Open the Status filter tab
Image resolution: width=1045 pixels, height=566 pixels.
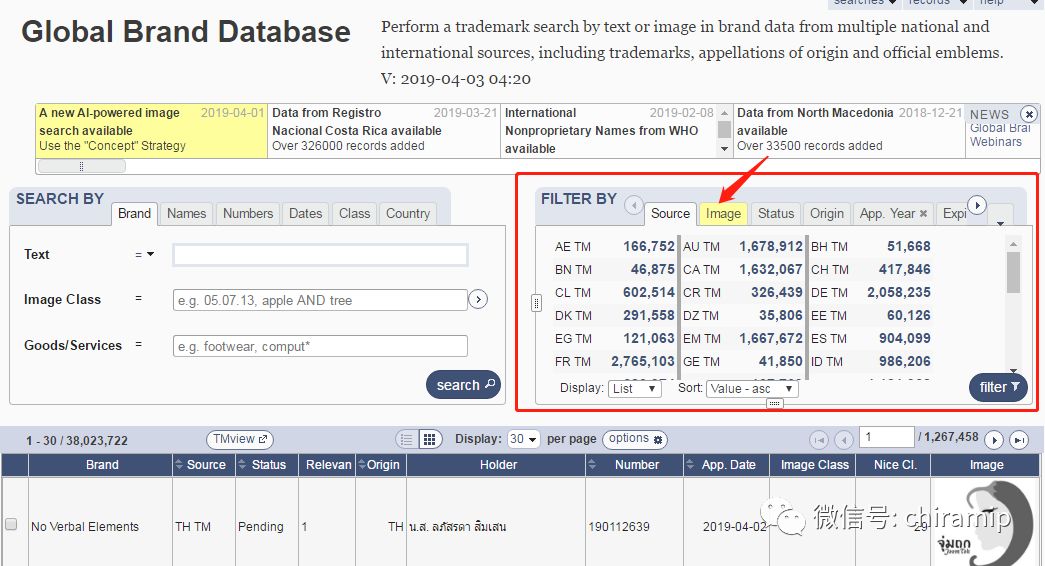point(776,213)
